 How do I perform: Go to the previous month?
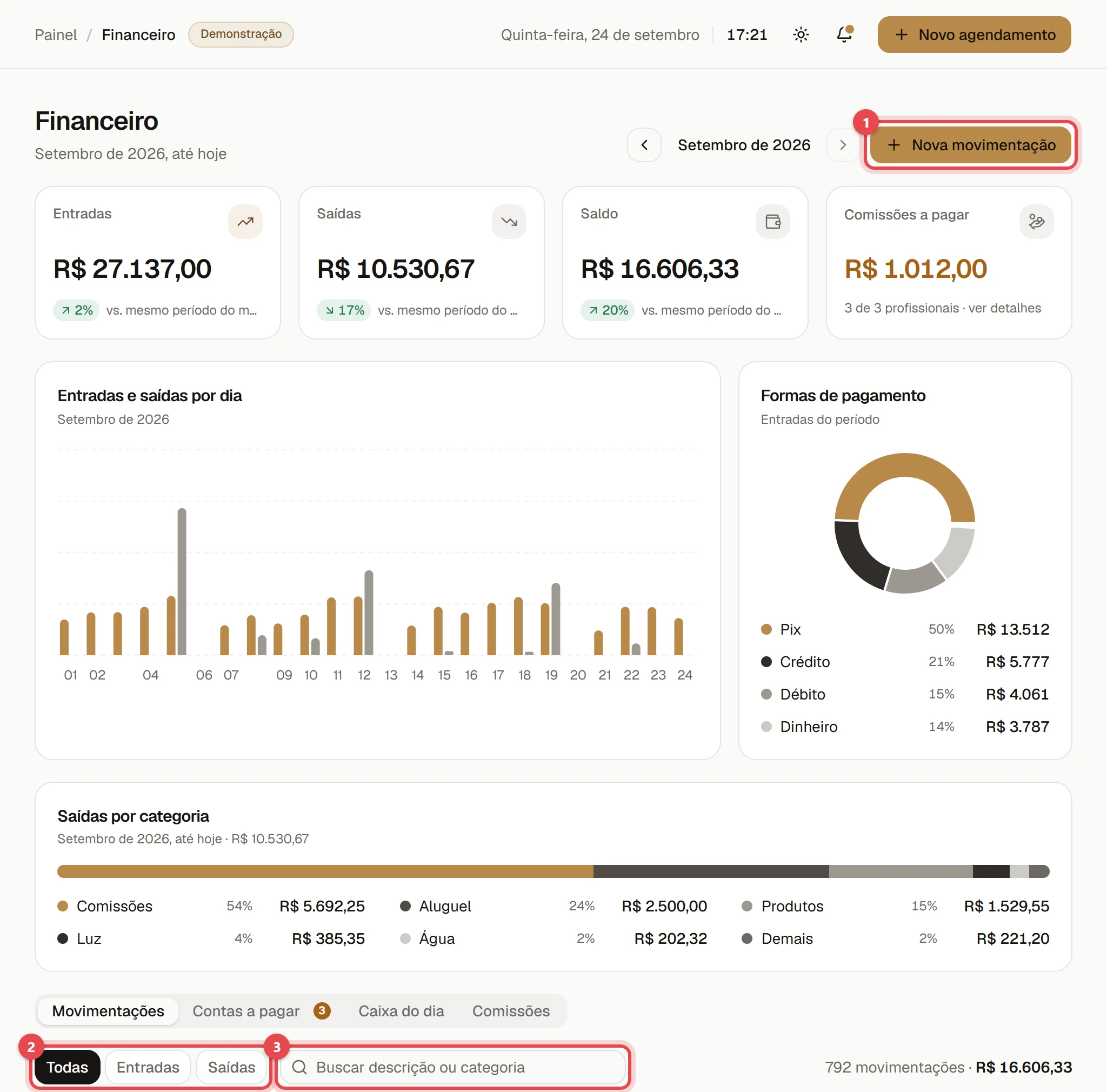point(644,145)
